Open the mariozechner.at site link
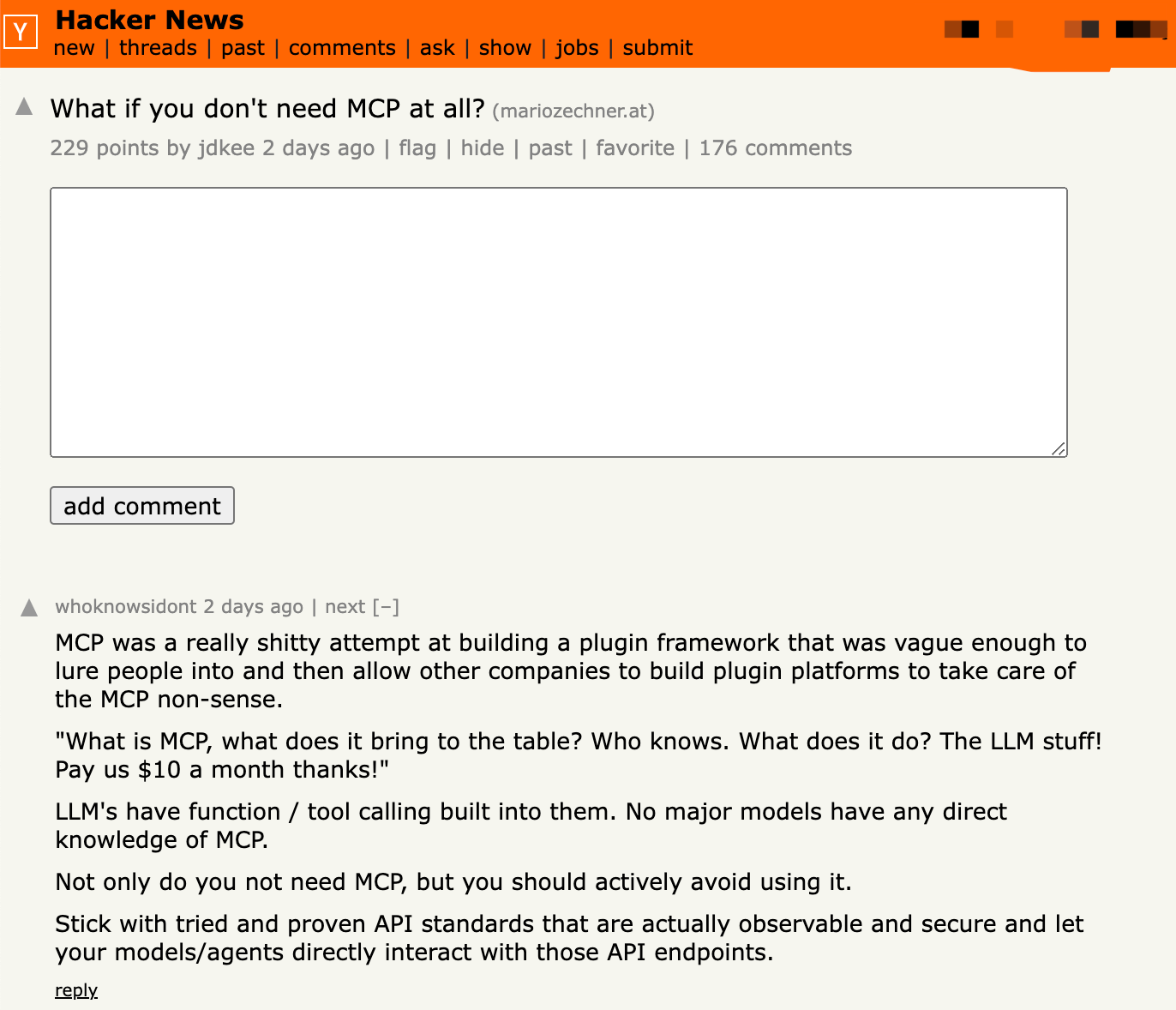This screenshot has height=1010, width=1176. (573, 111)
